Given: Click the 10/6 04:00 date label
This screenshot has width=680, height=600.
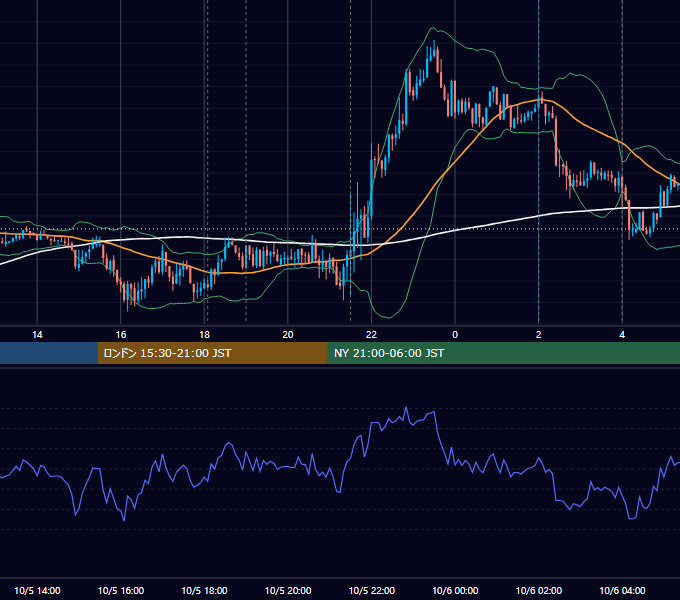Looking at the screenshot, I should [622, 590].
